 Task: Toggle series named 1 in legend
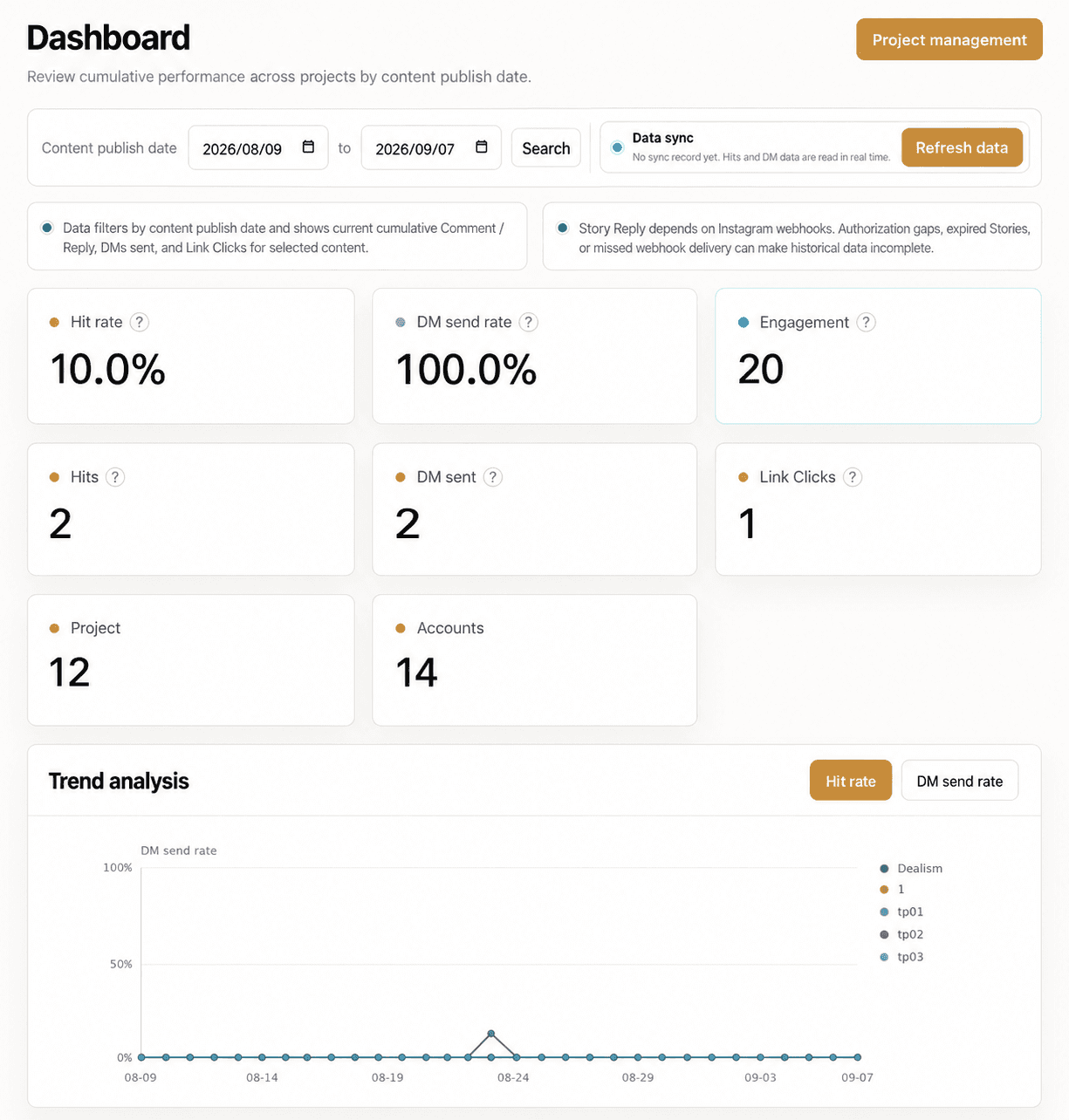point(892,890)
